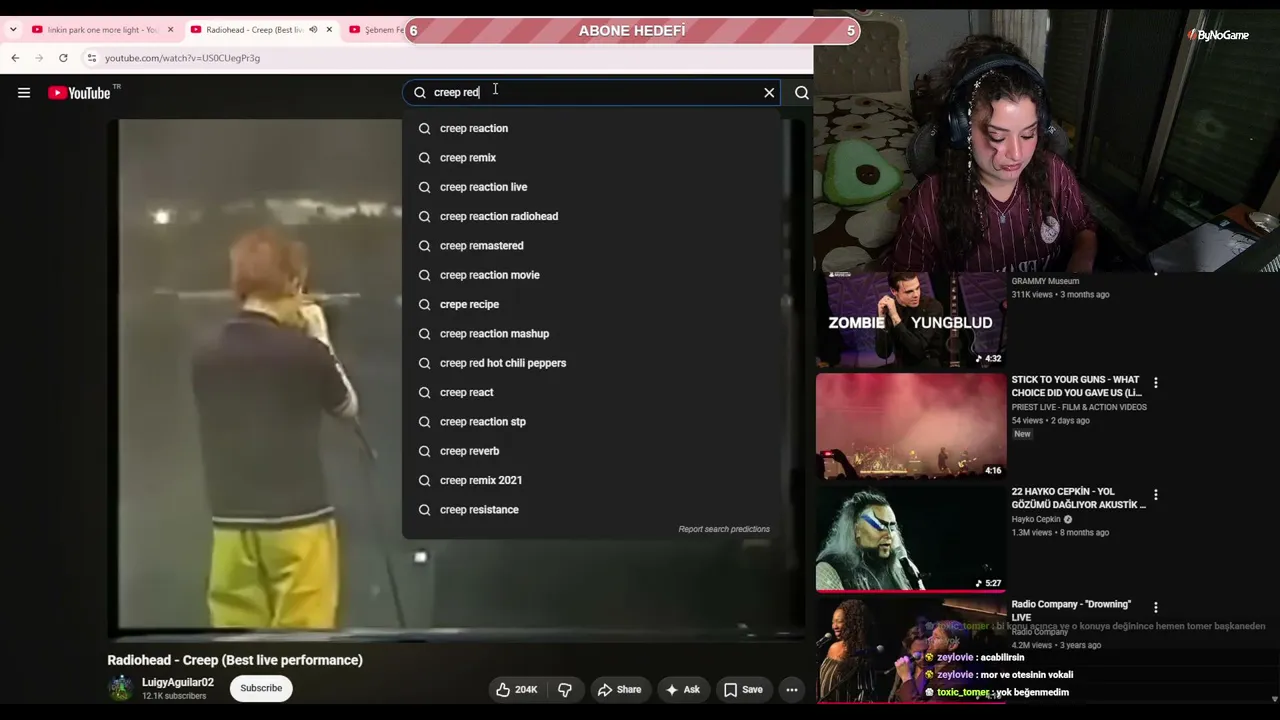The height and width of the screenshot is (720, 1280).
Task: Click the PRIEST LIVE channel name
Action: tap(1079, 407)
